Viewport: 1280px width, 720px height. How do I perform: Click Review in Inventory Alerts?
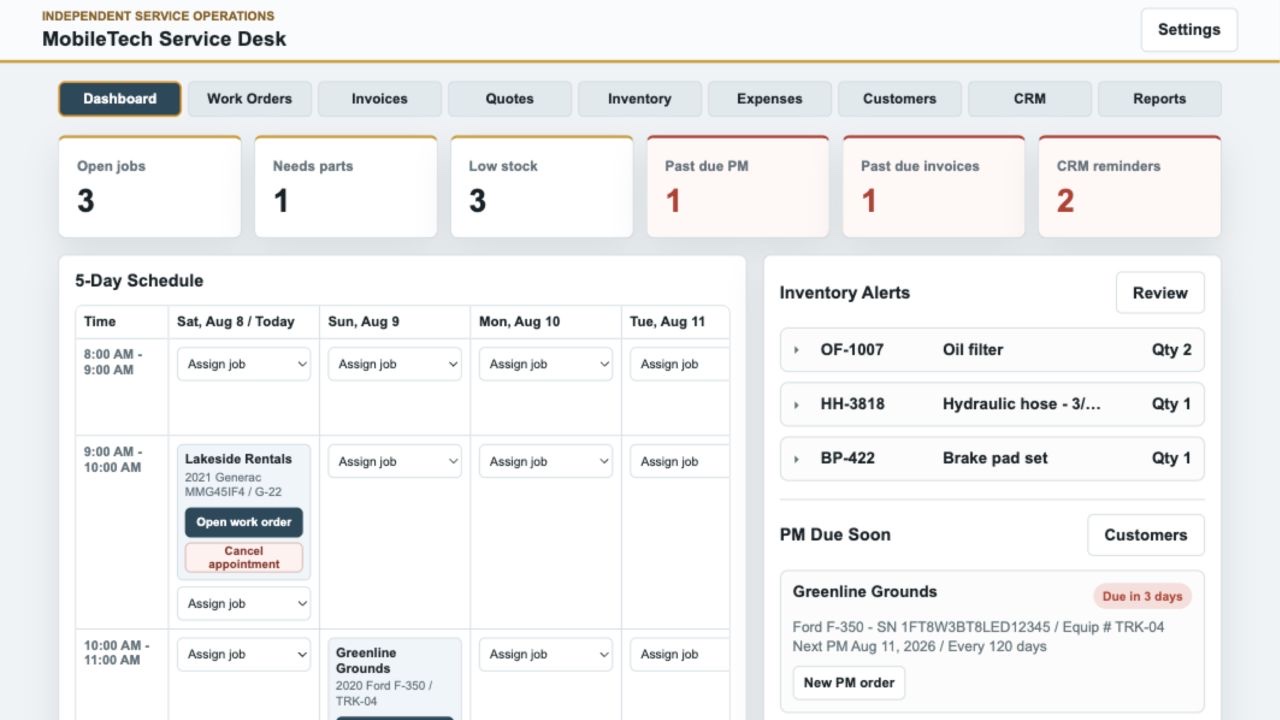[x=1160, y=293]
